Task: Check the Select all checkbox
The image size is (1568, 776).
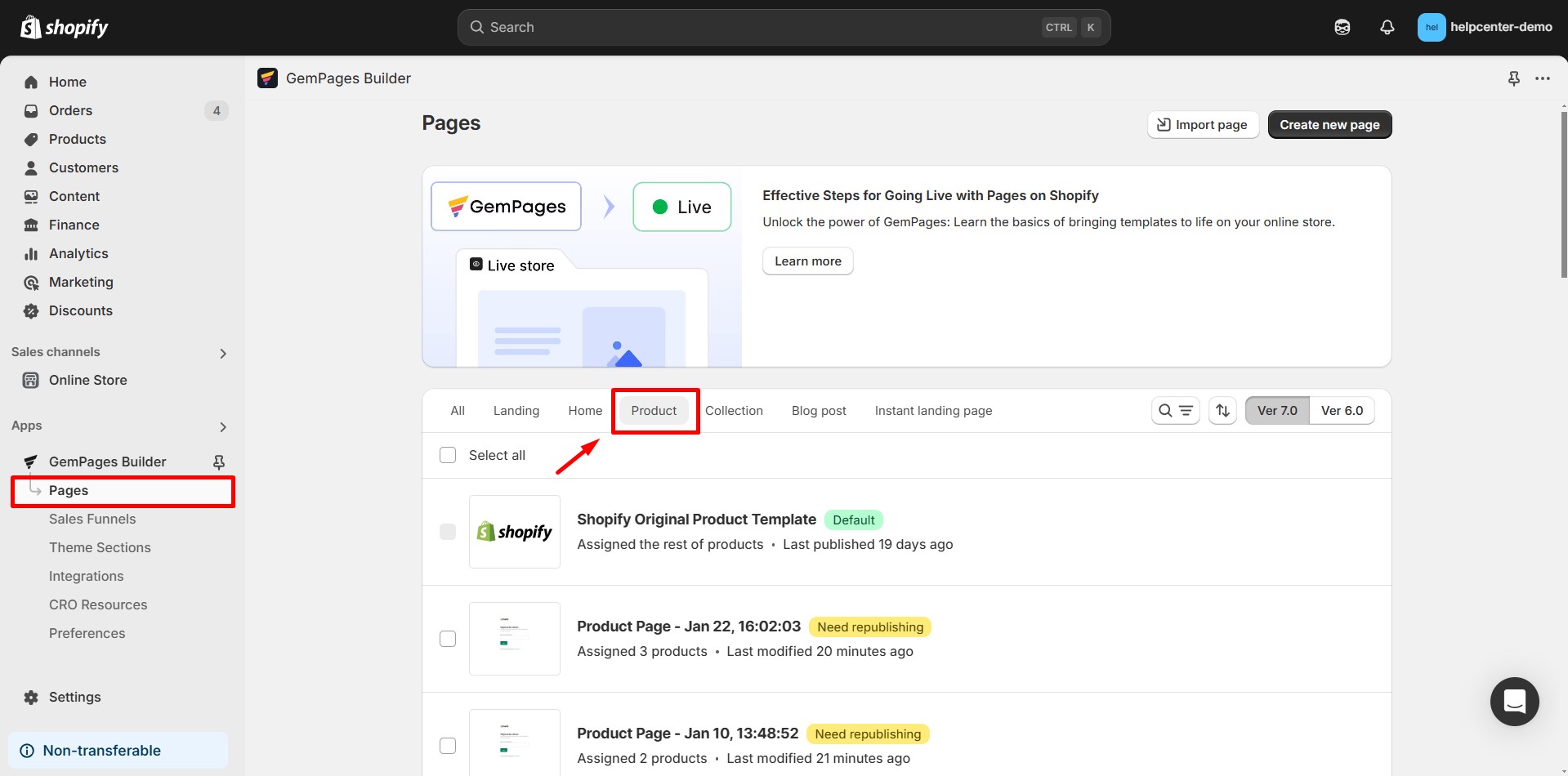Action: (448, 455)
